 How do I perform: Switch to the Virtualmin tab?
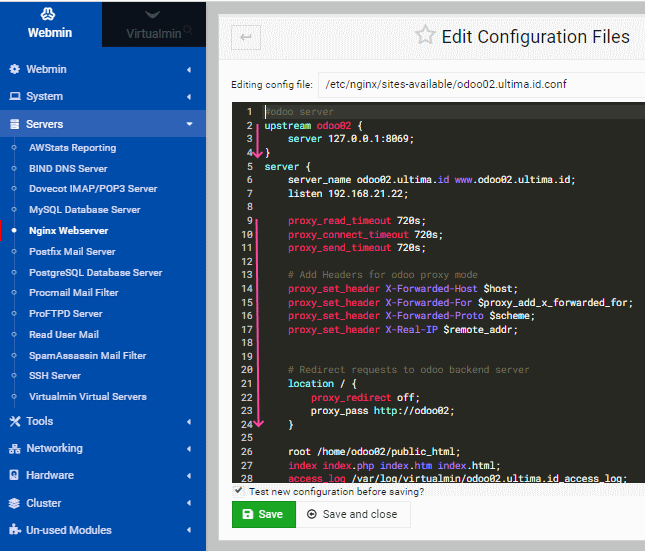pos(154,24)
